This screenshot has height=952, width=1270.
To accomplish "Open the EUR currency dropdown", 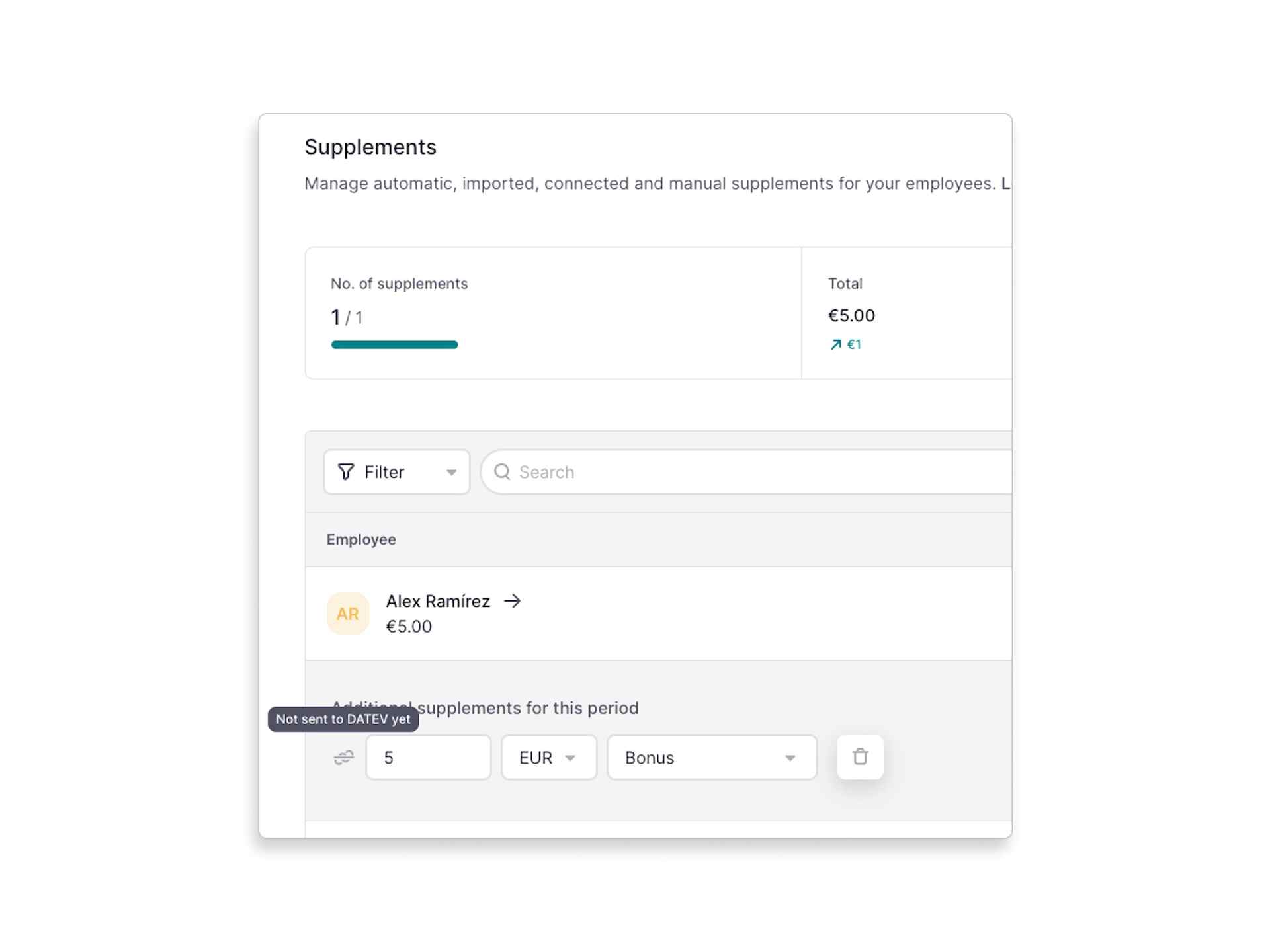I will pos(548,757).
